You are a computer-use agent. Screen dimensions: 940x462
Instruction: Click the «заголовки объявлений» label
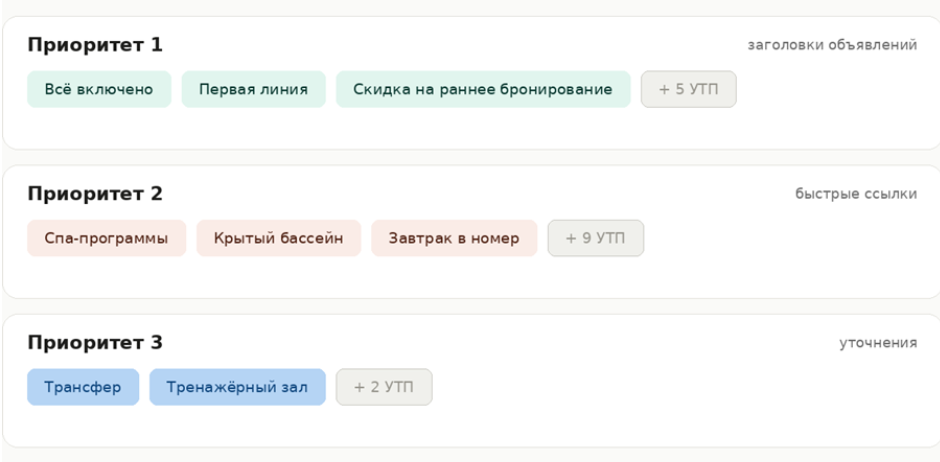pyautogui.click(x=832, y=45)
